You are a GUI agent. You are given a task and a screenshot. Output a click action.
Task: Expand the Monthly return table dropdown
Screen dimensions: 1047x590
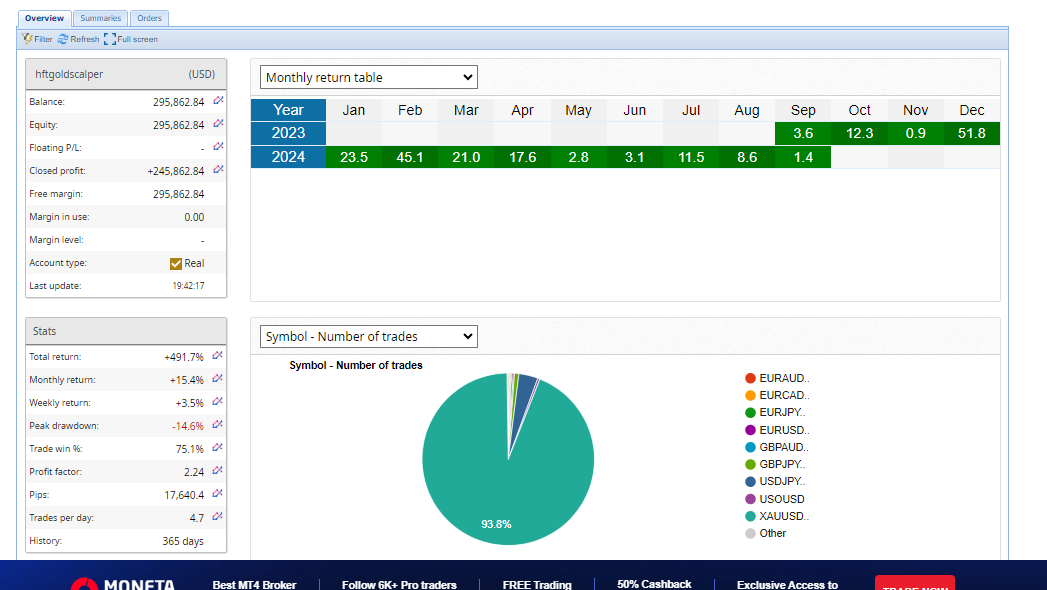368,77
